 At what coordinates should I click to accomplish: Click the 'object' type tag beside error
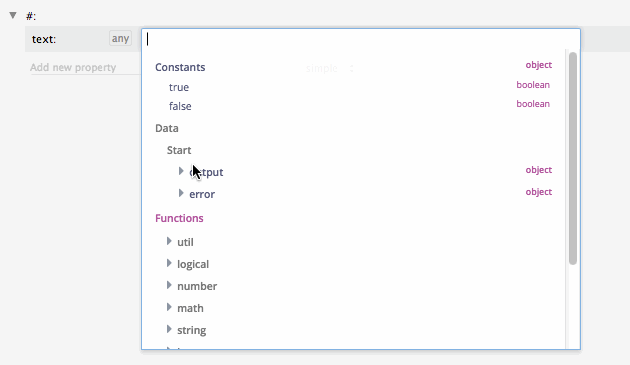click(539, 192)
